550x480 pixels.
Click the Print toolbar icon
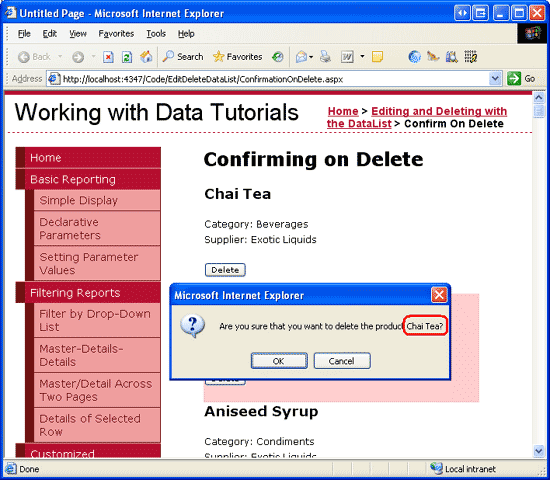(x=325, y=57)
